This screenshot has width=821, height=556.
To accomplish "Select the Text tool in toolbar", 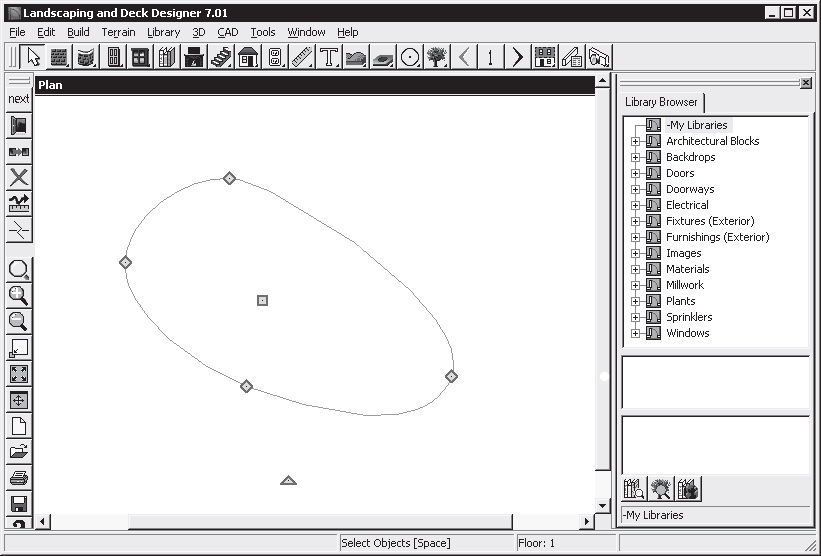I will pos(329,57).
